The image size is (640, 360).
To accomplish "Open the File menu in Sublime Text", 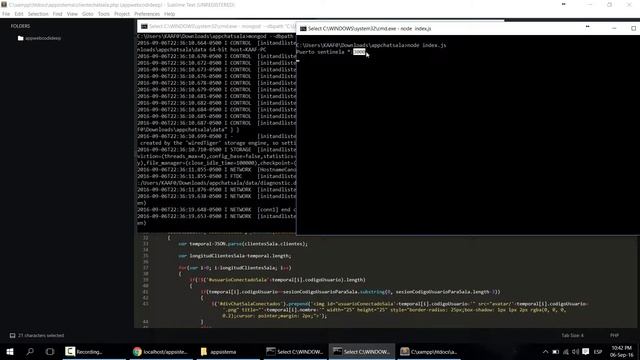I will [6, 14].
